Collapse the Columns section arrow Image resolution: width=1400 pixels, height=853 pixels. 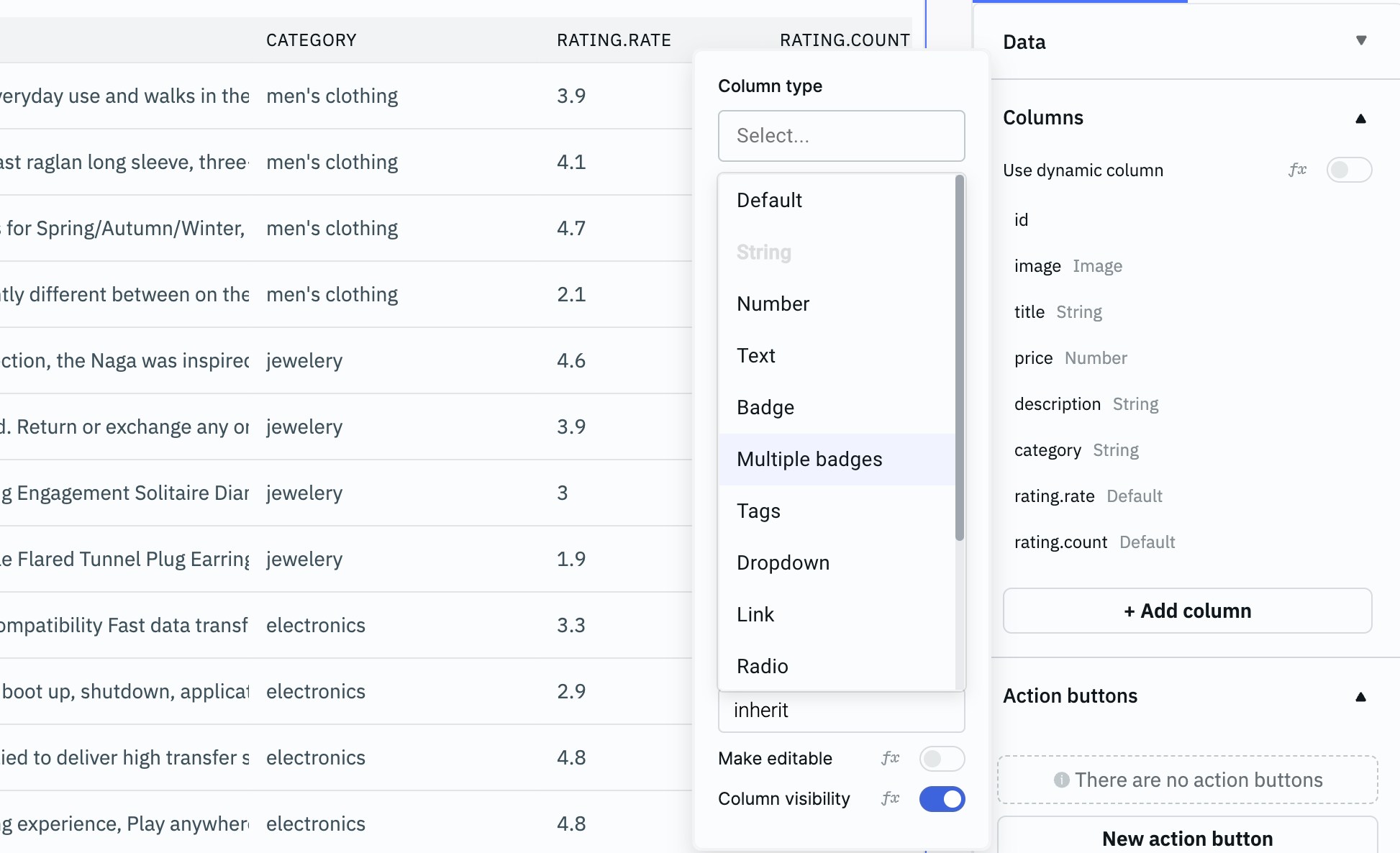[x=1360, y=119]
